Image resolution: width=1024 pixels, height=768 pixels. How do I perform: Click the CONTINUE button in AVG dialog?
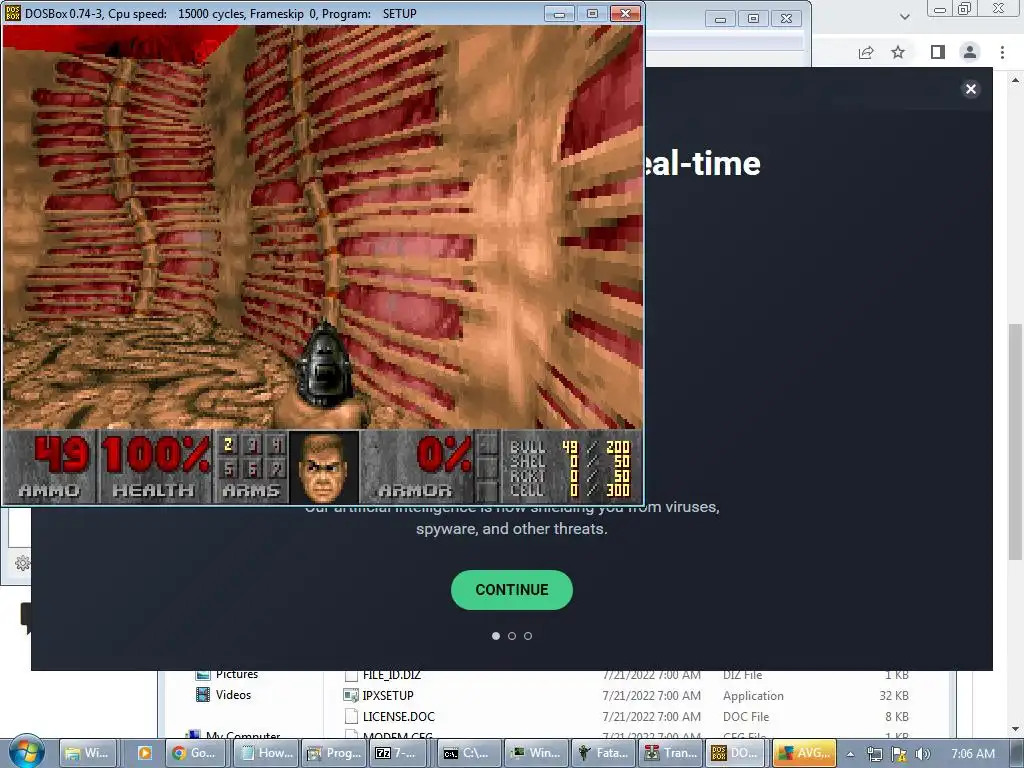[x=511, y=590]
